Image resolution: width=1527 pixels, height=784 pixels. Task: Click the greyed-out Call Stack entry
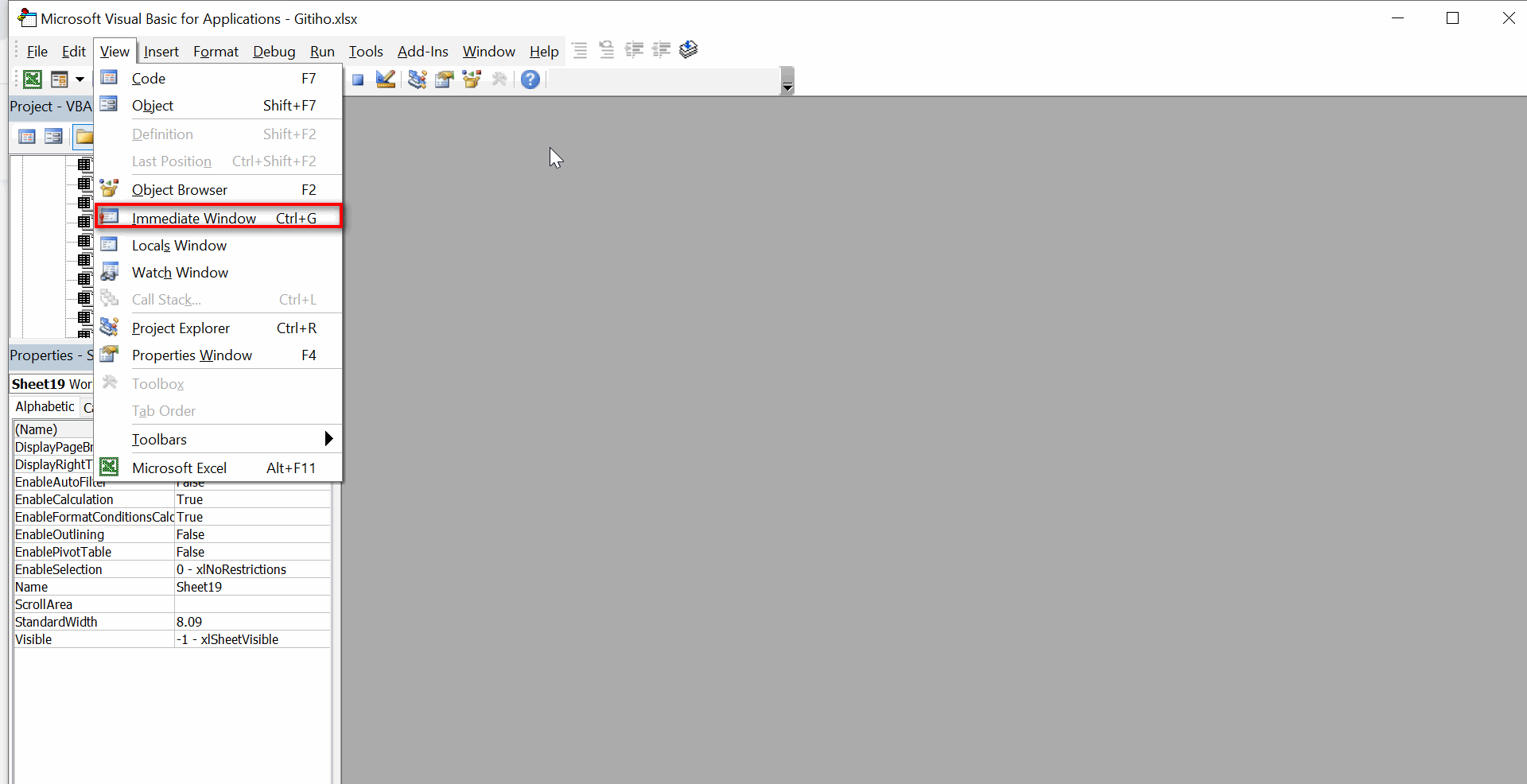pos(219,300)
